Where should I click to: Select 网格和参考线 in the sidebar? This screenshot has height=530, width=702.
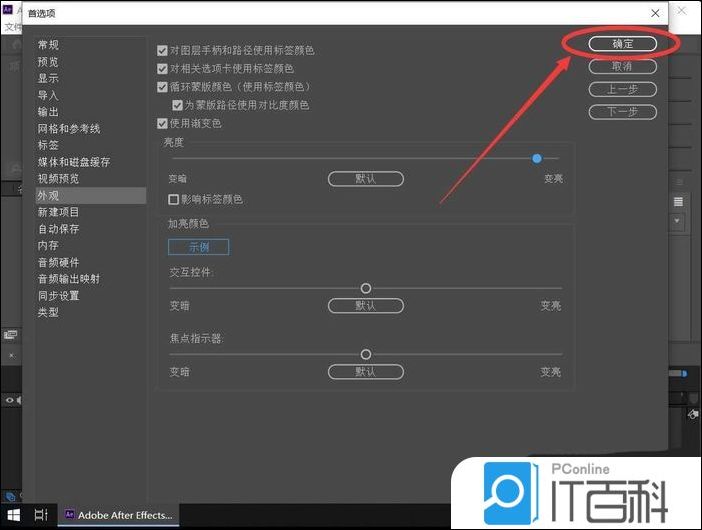69,128
